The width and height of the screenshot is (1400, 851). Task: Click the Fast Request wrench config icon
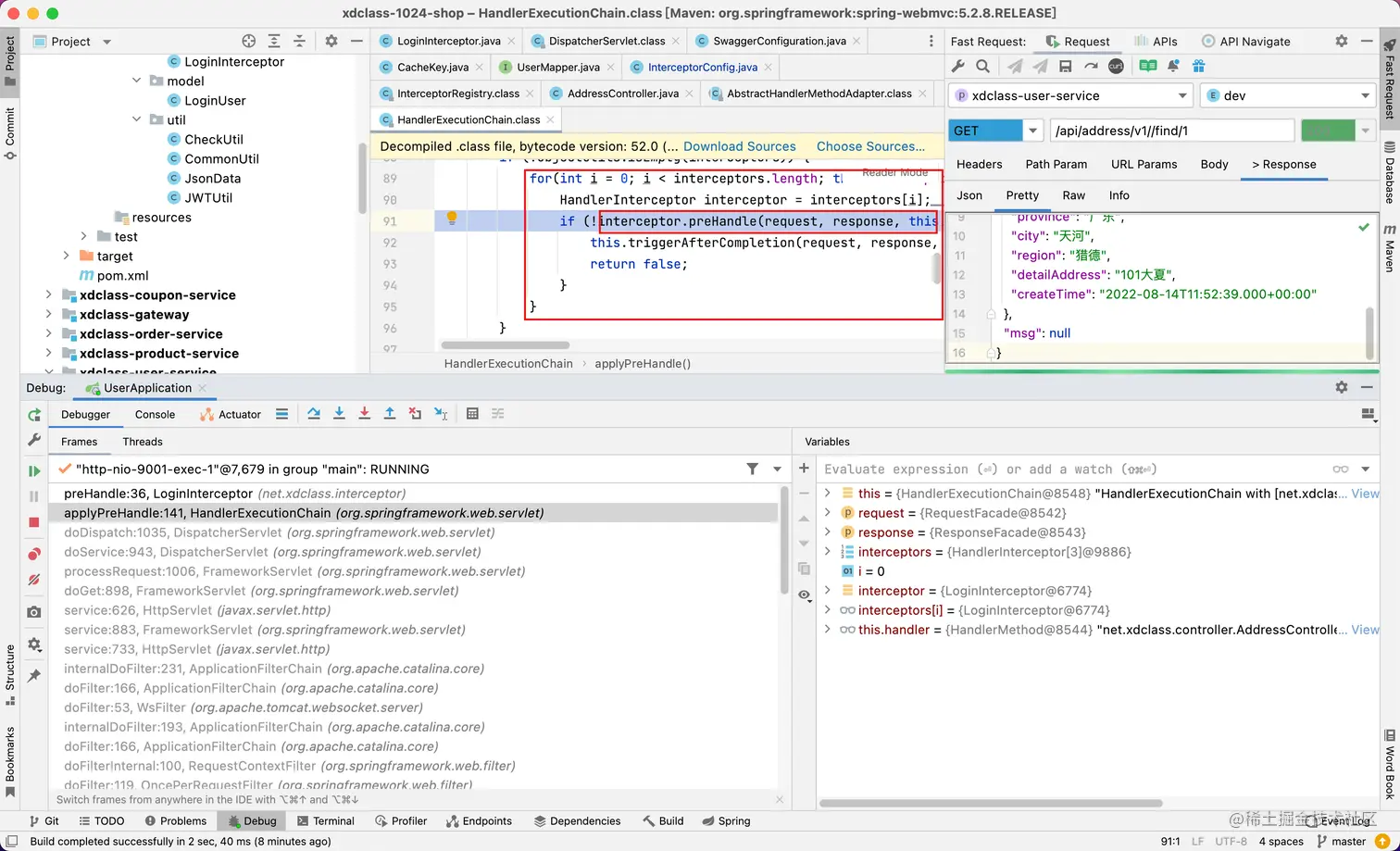[958, 67]
